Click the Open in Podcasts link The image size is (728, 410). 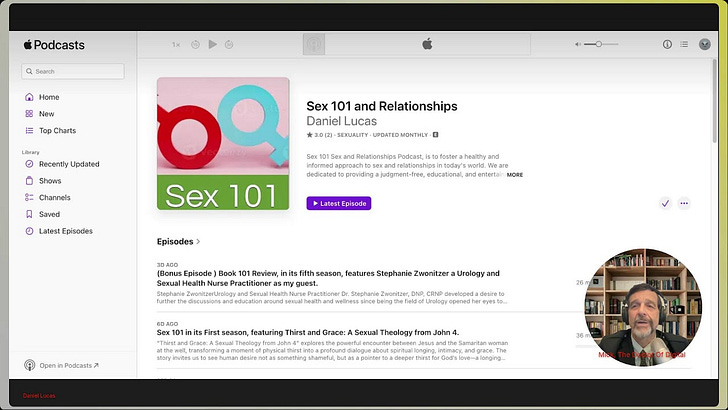point(69,365)
